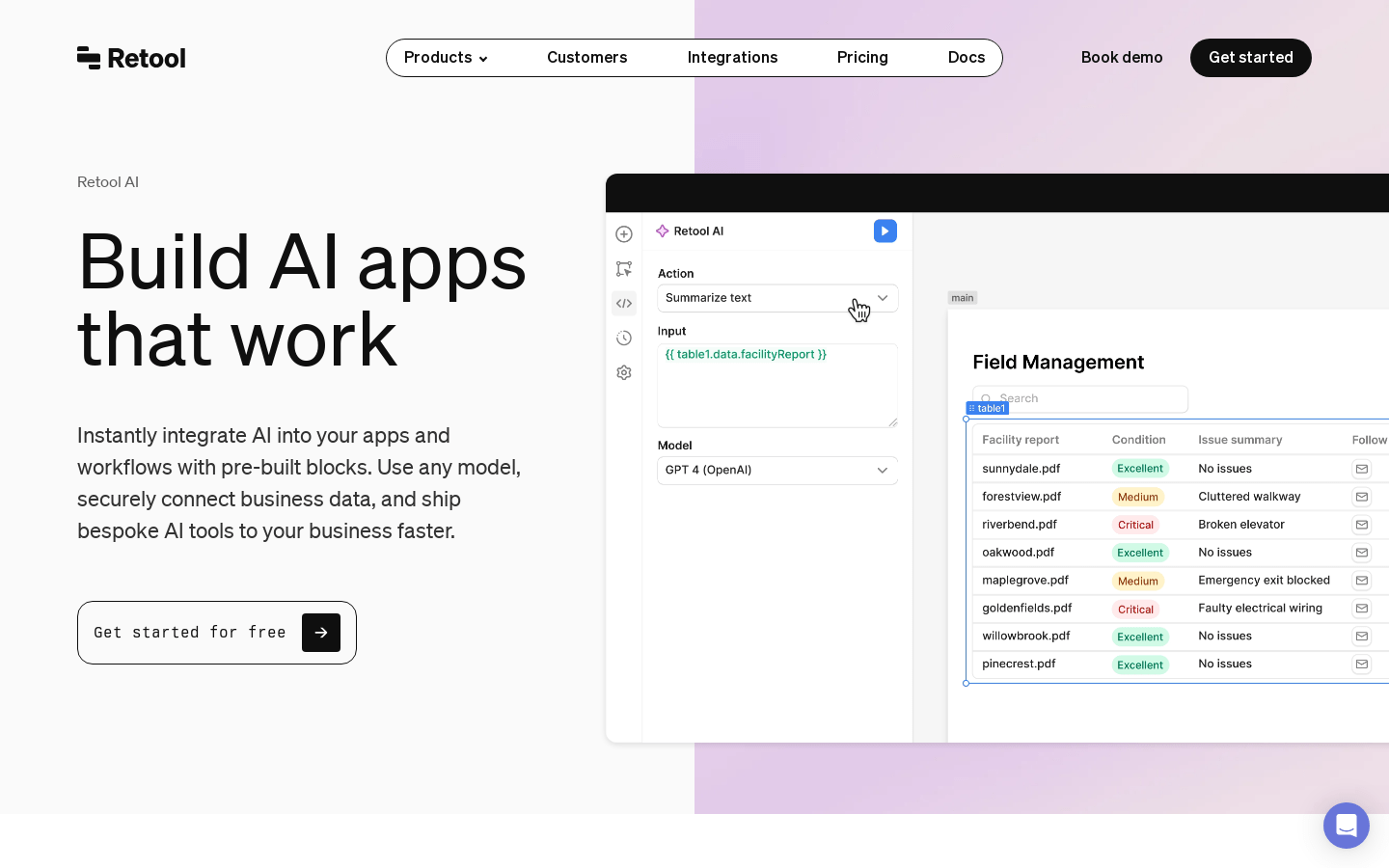
Task: Click the Critical tag in goldenfields.pdf row
Action: (1135, 610)
